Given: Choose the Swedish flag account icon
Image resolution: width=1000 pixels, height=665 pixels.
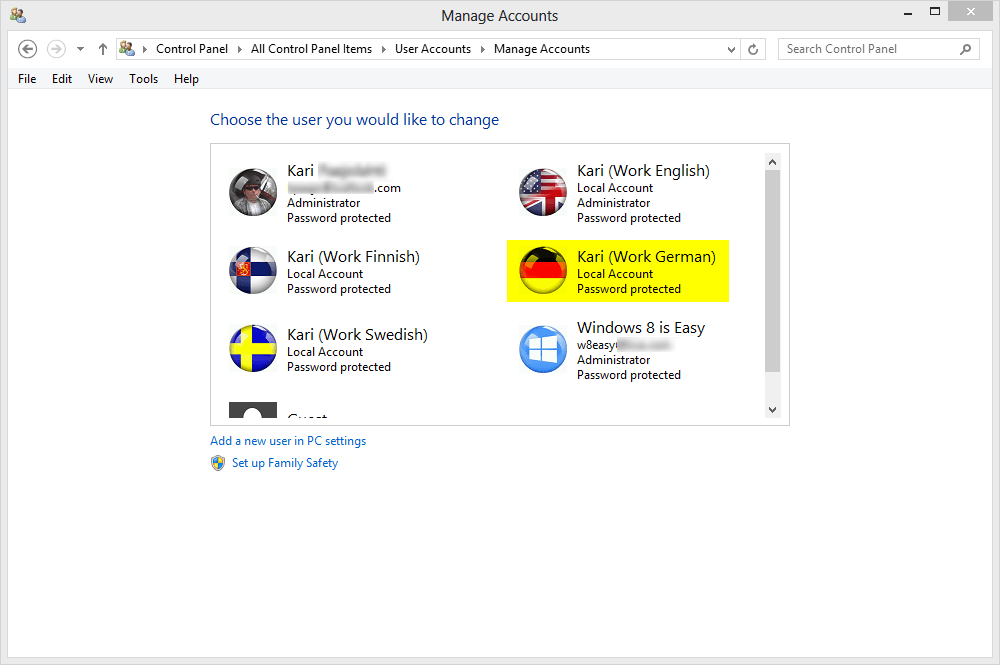Looking at the screenshot, I should (x=253, y=349).
